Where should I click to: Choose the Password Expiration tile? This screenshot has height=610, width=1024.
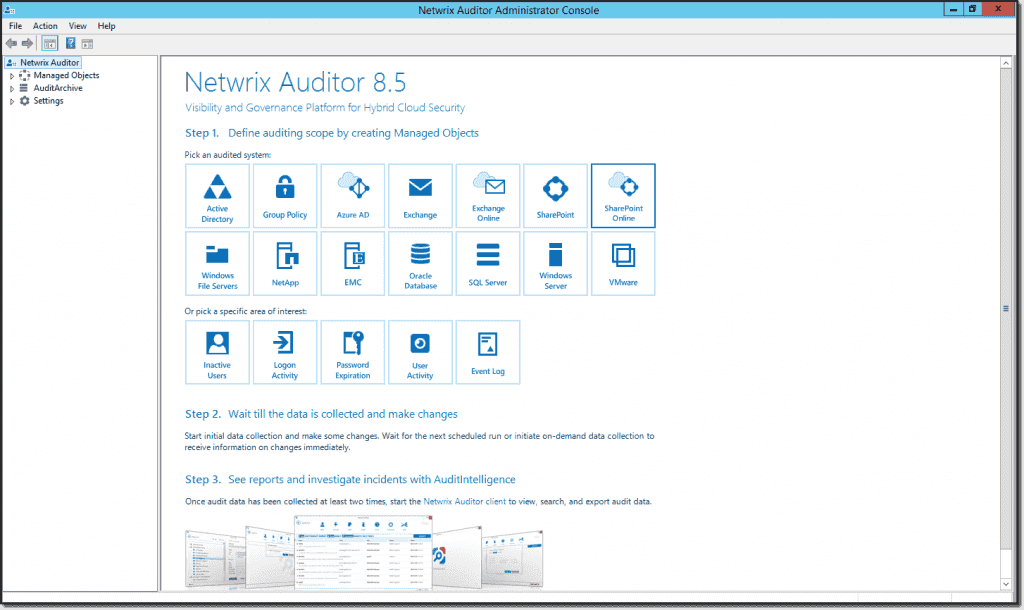tap(353, 352)
